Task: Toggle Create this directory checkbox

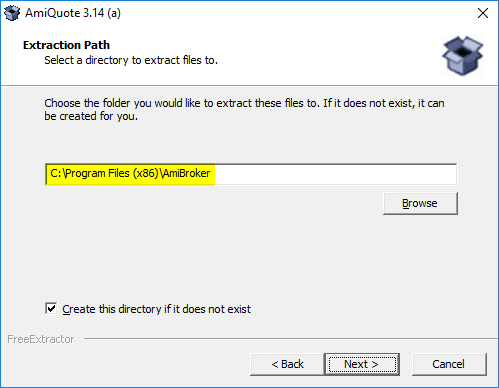Action: 51,309
